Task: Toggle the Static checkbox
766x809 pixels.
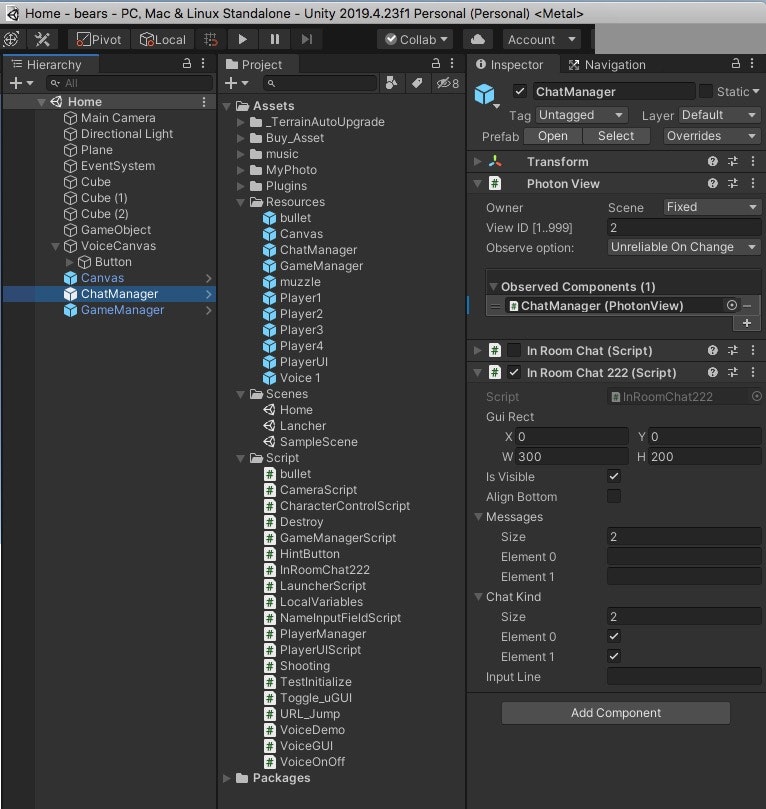Action: coord(705,91)
